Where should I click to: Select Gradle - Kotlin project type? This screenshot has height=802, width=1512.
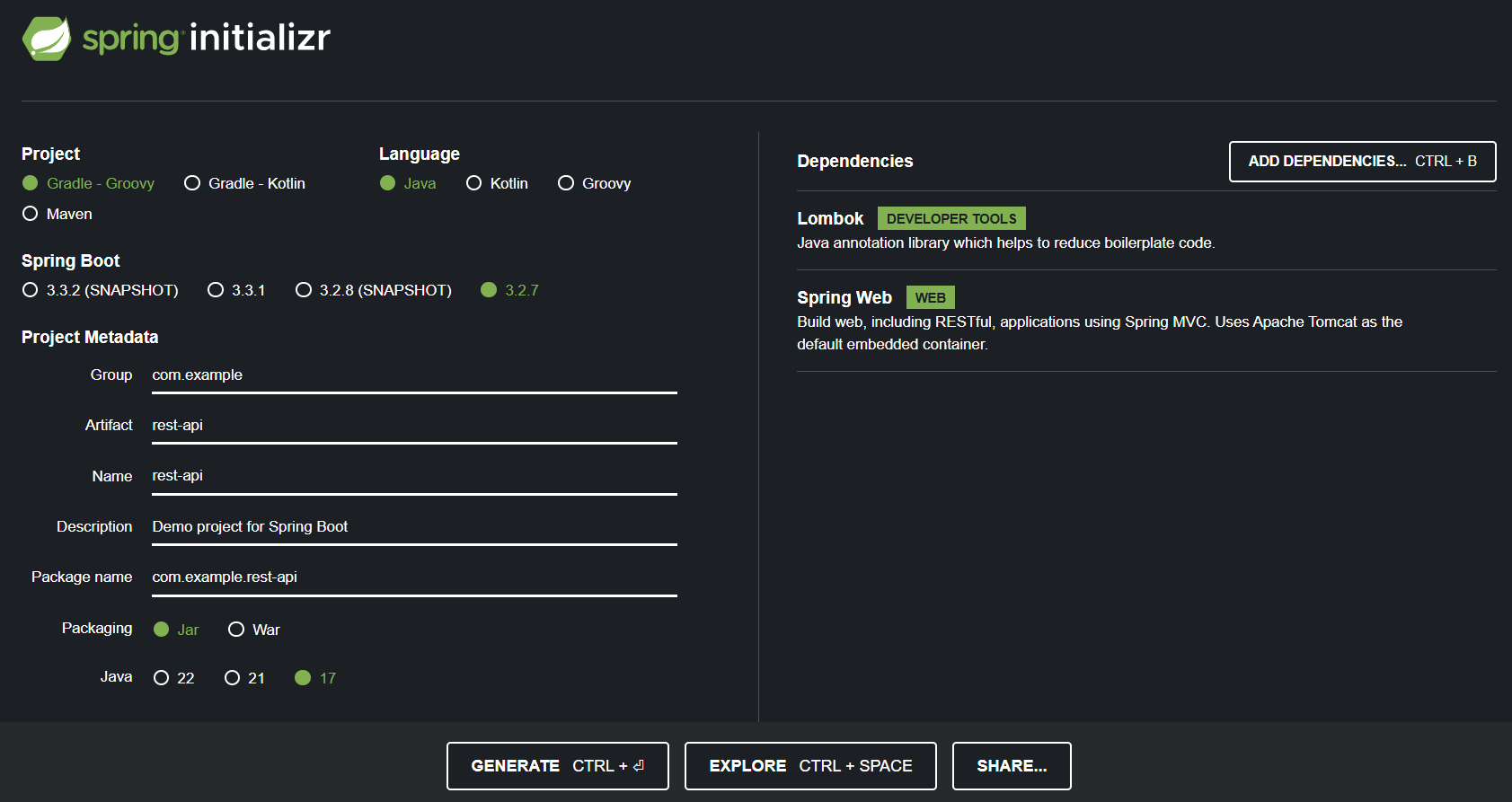(244, 183)
